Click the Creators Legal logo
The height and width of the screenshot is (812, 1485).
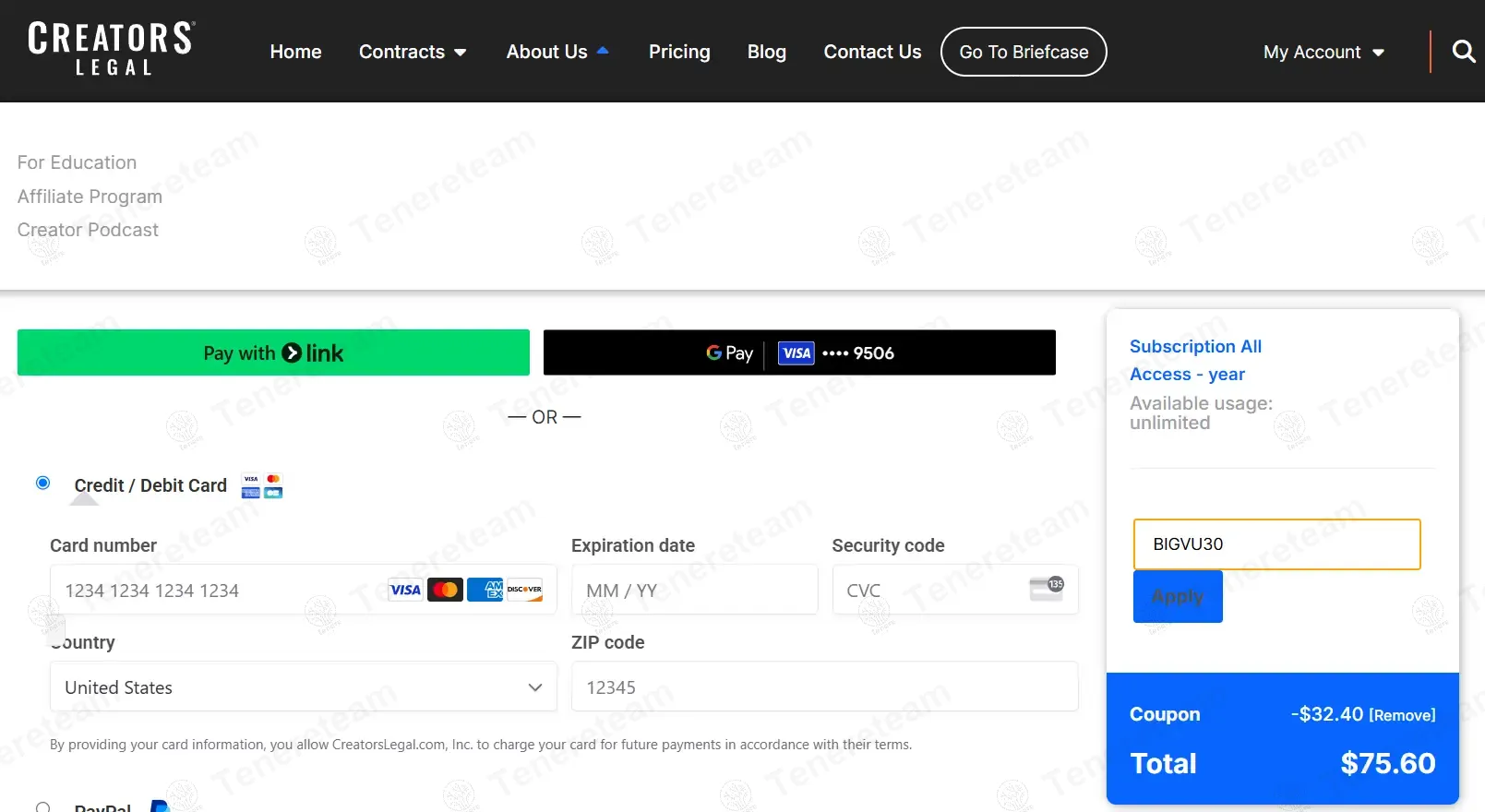[x=111, y=49]
